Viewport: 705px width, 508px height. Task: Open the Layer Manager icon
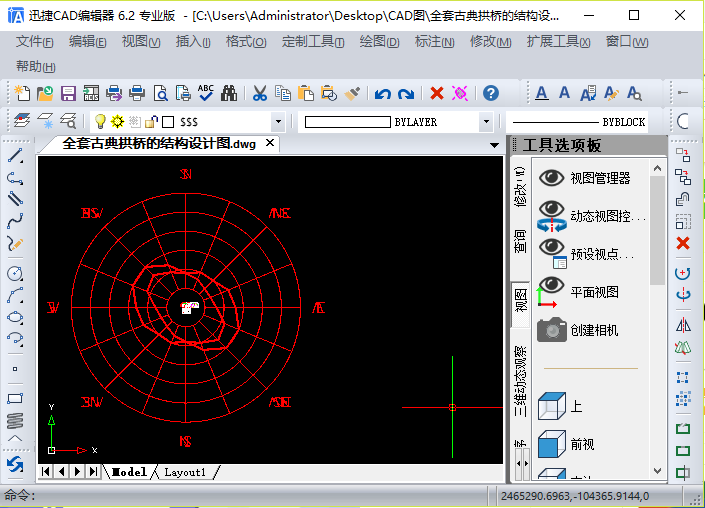(x=22, y=121)
